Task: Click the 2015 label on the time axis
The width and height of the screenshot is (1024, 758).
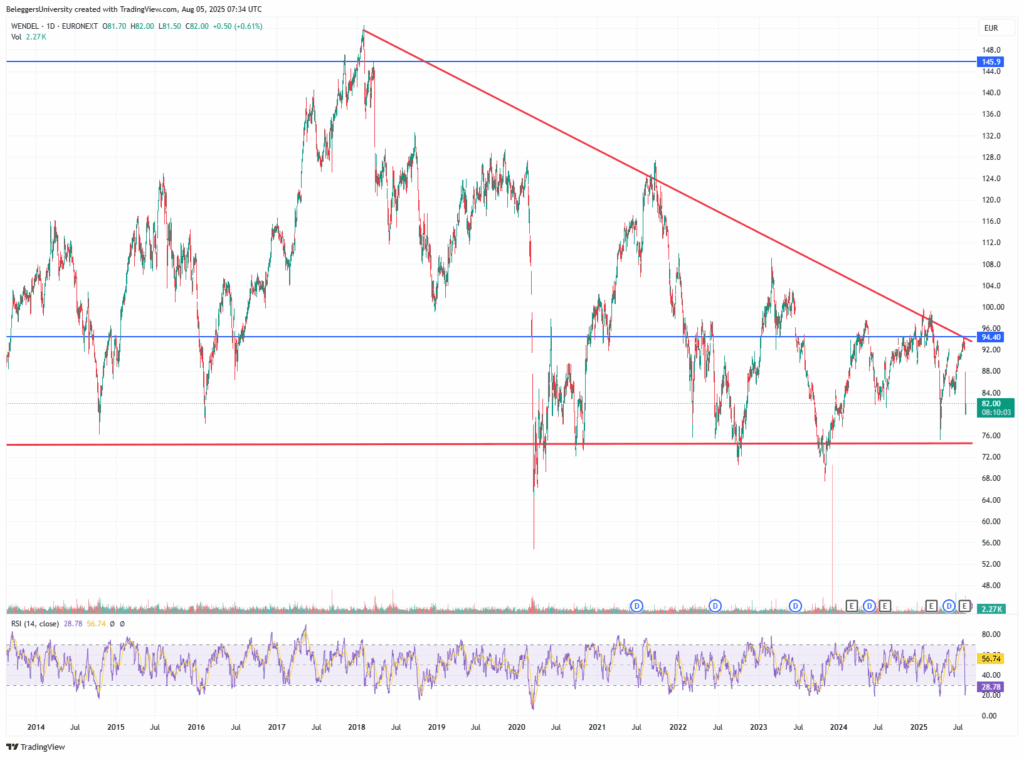Action: pos(116,727)
